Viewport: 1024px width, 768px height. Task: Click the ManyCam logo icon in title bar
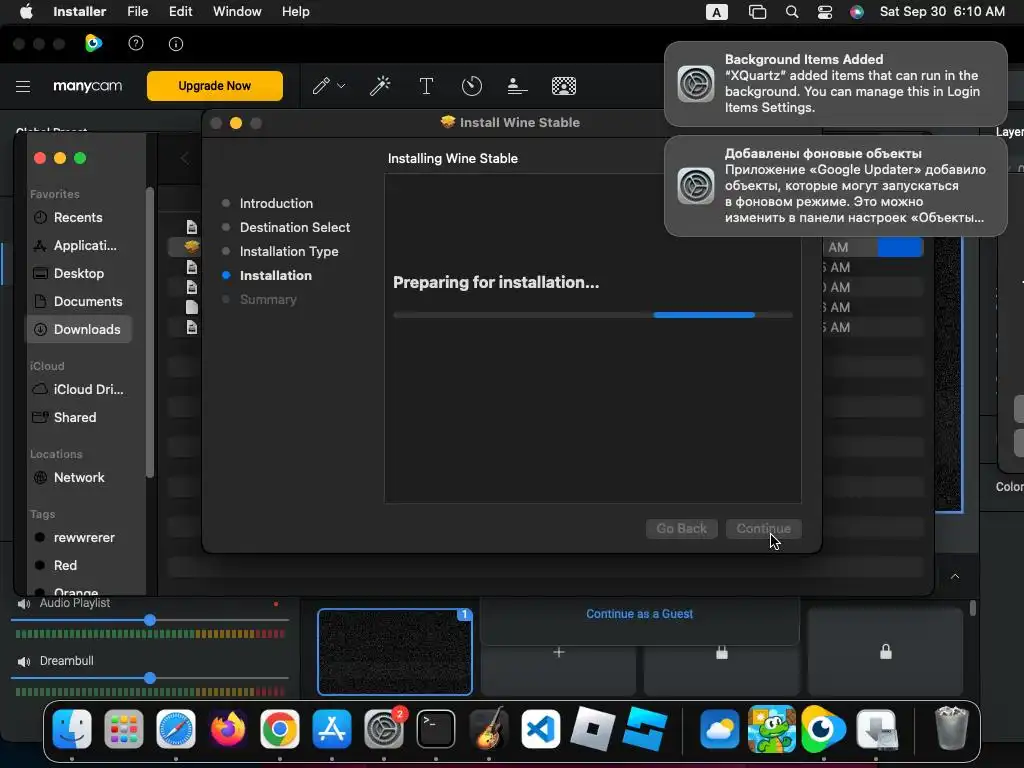pos(93,43)
